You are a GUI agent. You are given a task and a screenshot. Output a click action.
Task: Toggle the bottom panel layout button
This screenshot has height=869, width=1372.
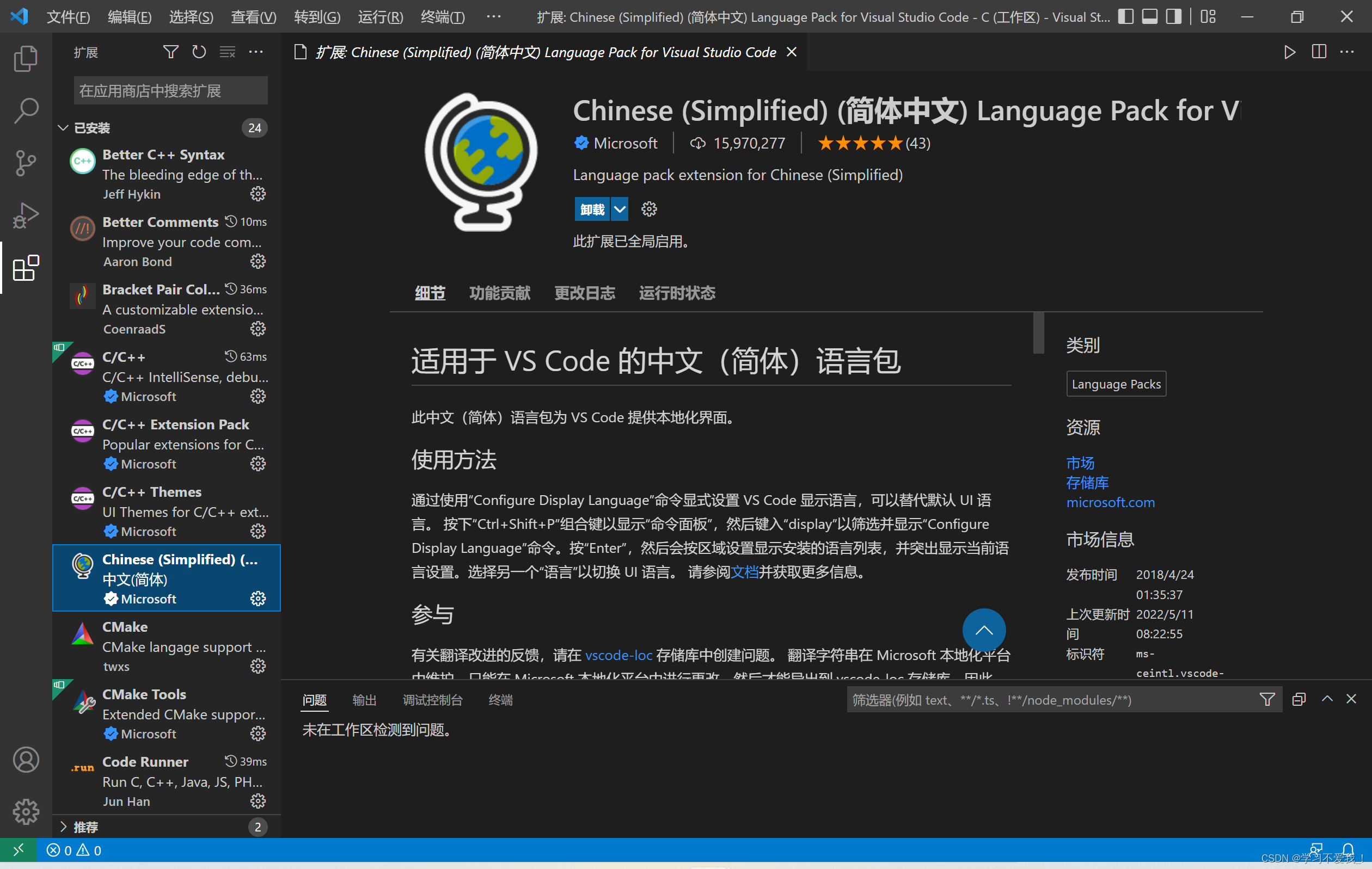pos(1150,16)
